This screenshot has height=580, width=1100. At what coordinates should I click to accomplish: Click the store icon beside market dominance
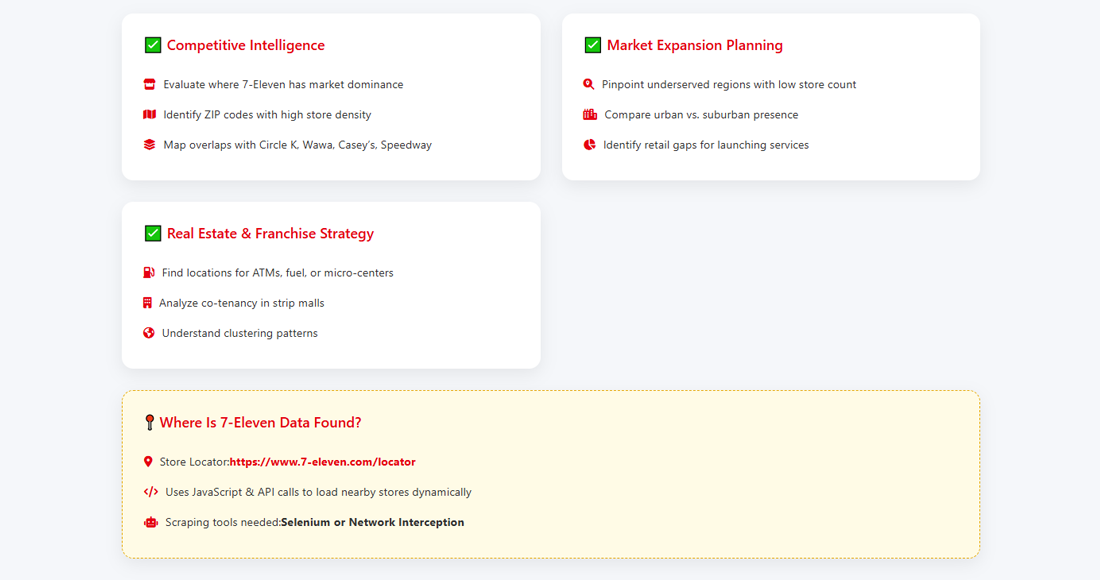pyautogui.click(x=150, y=85)
